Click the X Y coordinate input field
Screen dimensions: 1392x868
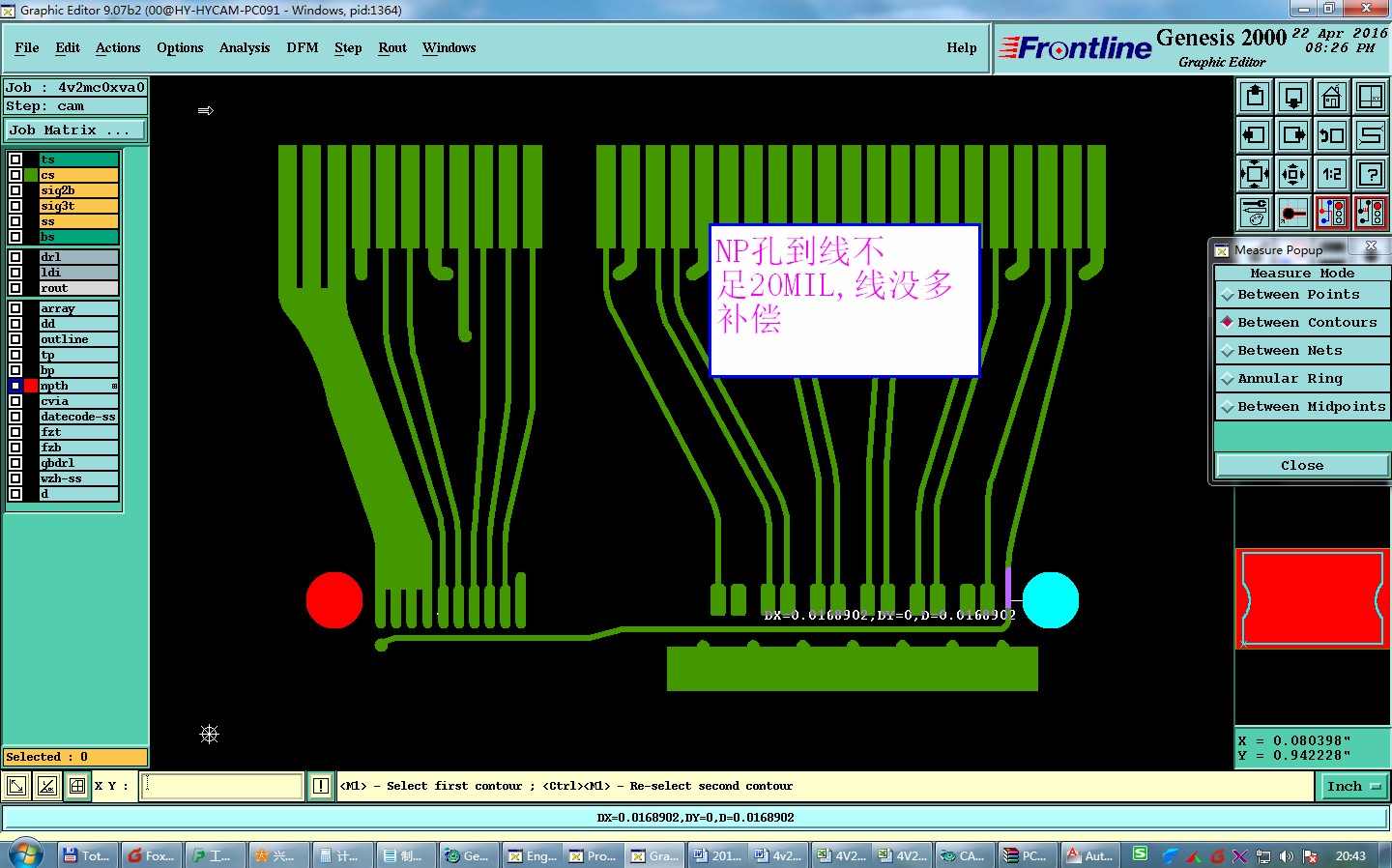[x=222, y=786]
